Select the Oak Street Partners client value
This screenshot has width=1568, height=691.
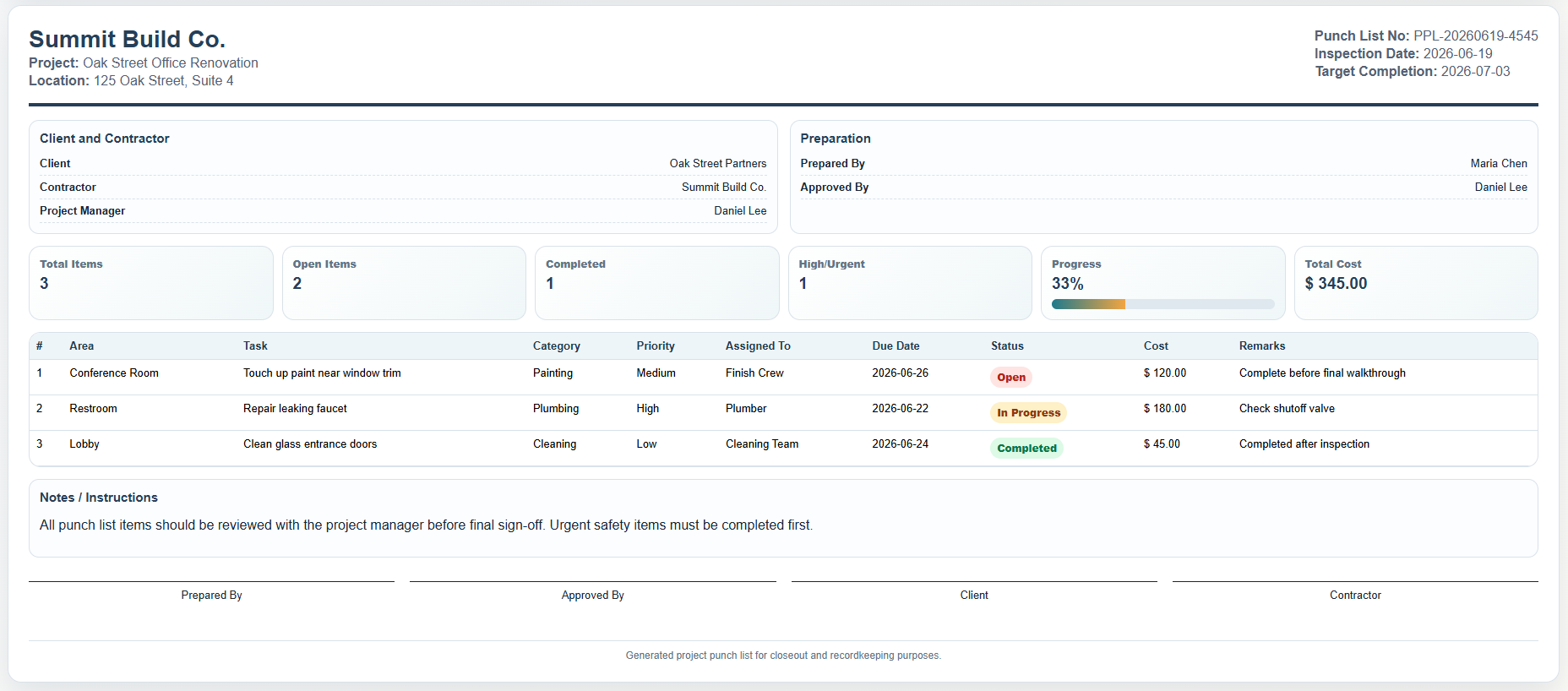click(x=718, y=164)
